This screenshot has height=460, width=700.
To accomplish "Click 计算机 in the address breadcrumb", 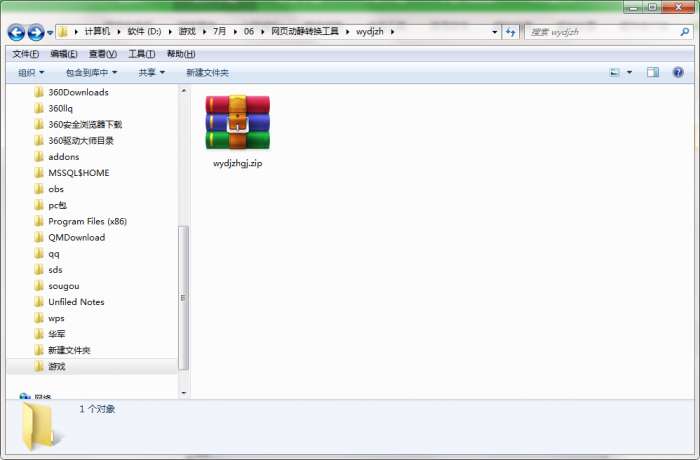I will 97,31.
